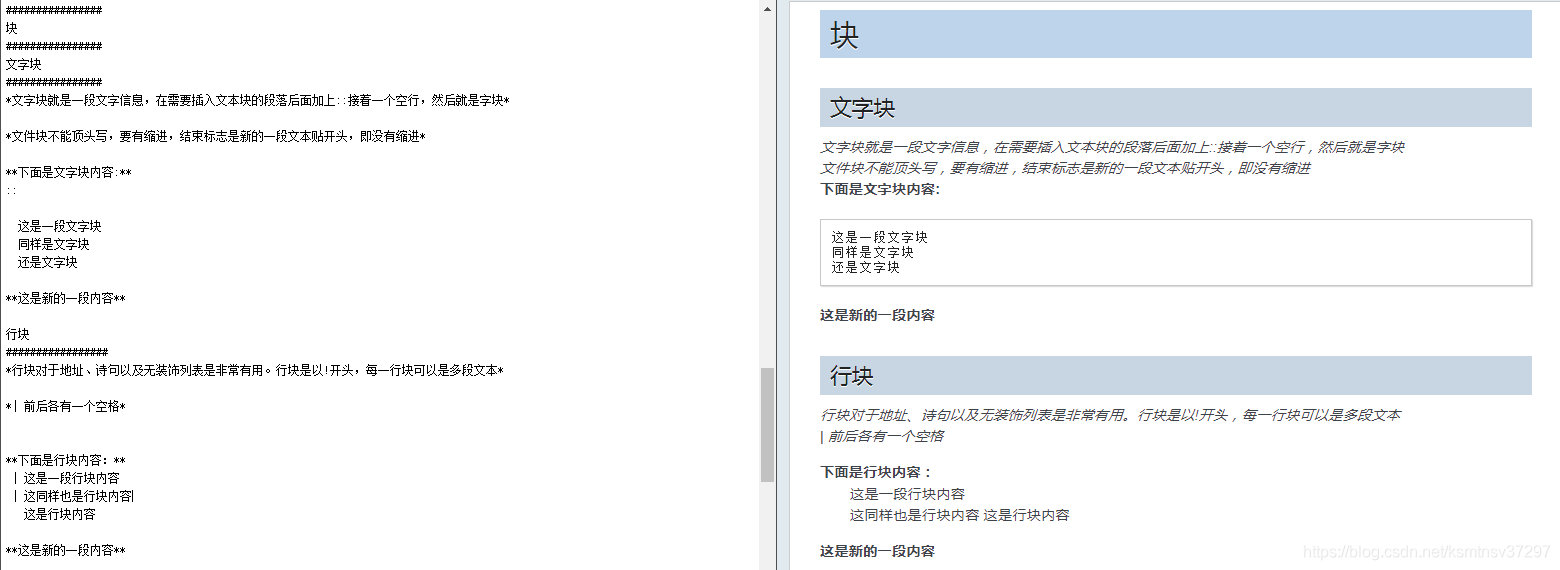Click the editor scrollbar up arrow
Viewport: 1560px width, 570px height.
coord(767,9)
